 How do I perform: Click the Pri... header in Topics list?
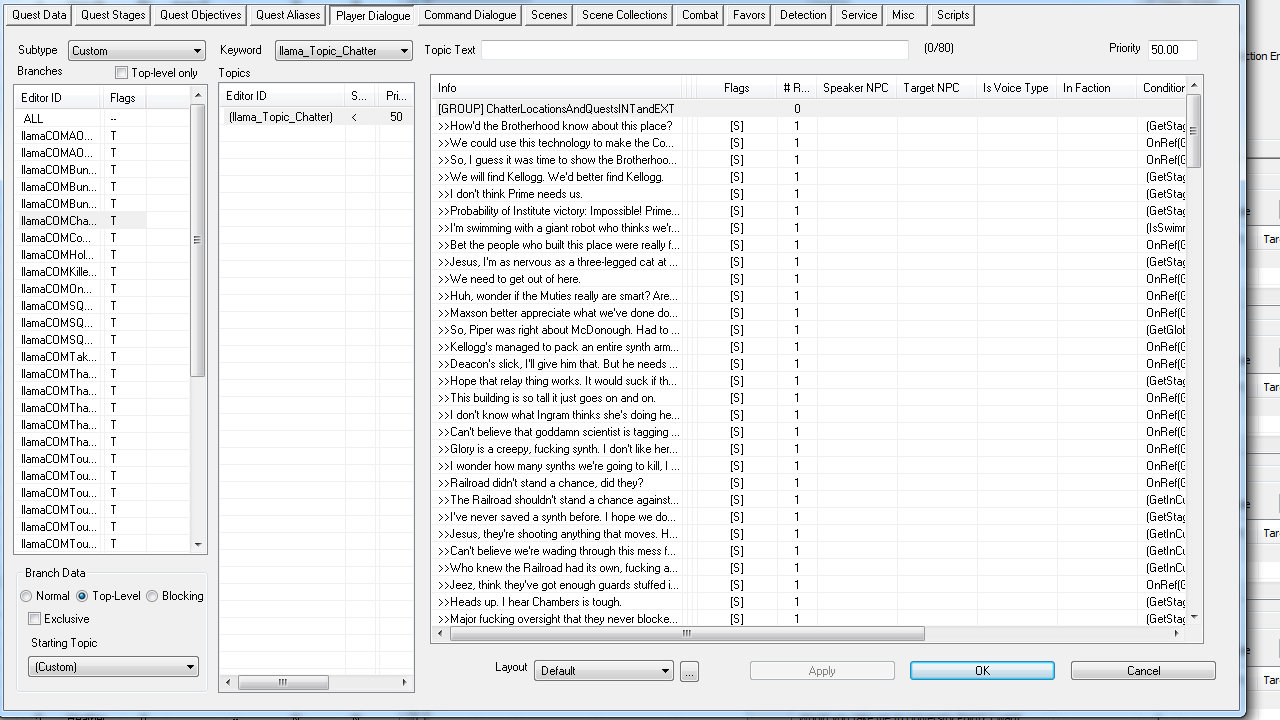coord(396,96)
